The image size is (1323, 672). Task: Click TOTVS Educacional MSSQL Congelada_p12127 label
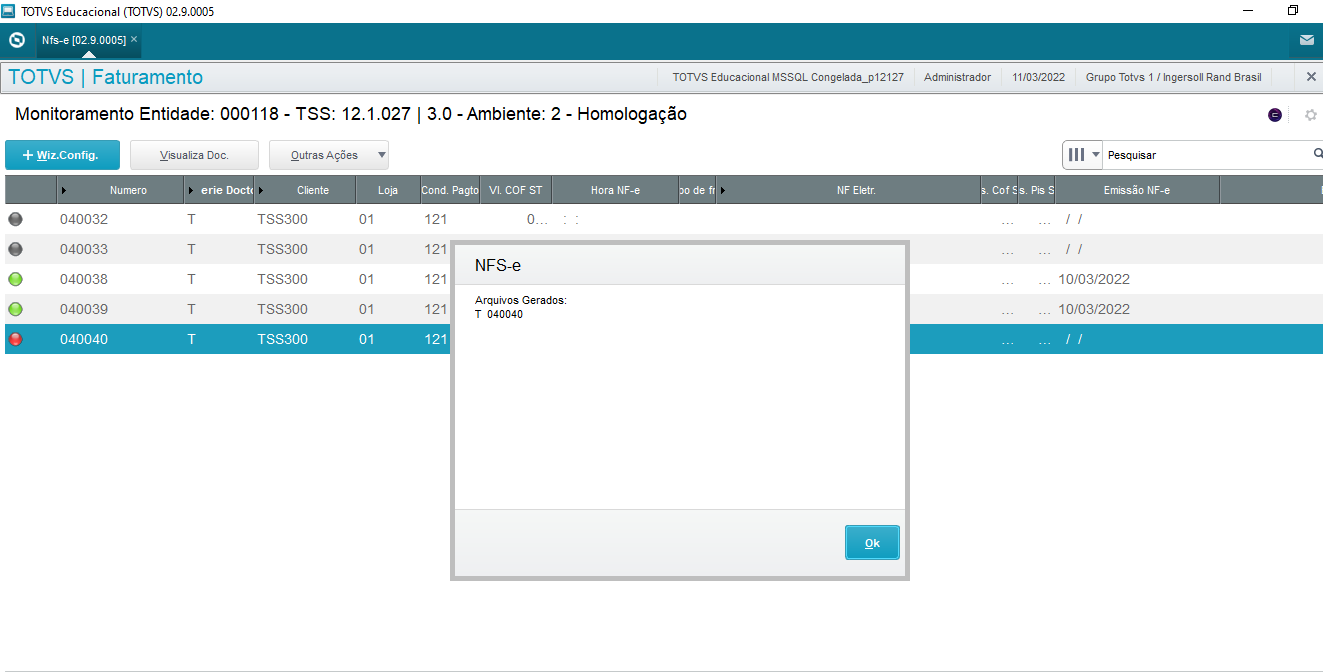(788, 77)
